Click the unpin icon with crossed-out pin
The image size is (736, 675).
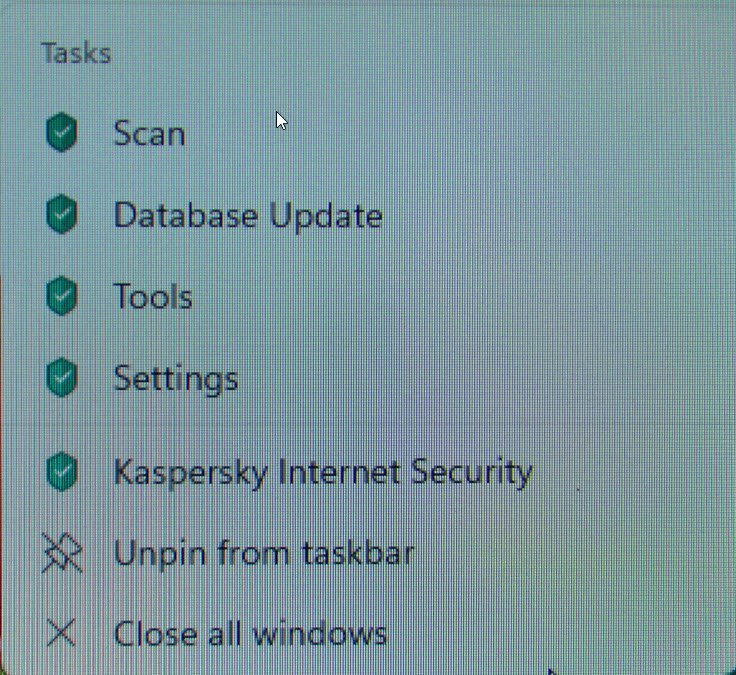(x=62, y=553)
